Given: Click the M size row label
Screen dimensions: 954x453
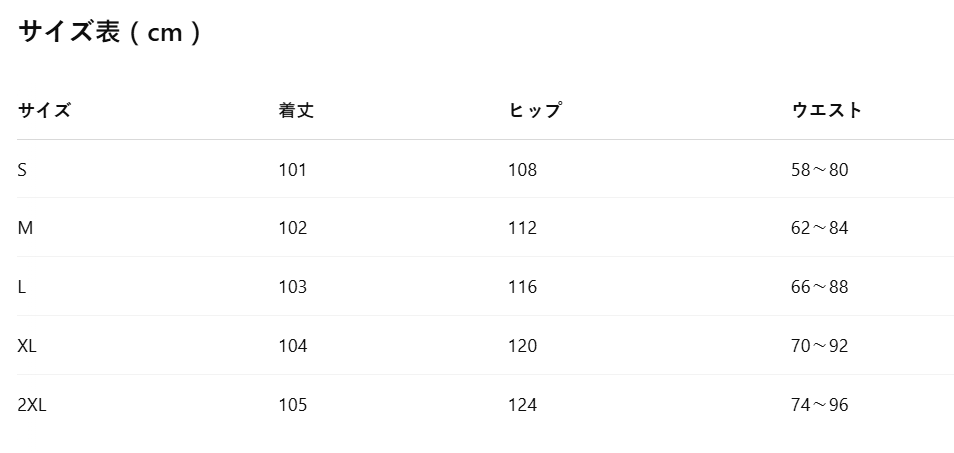Looking at the screenshot, I should (x=25, y=228).
